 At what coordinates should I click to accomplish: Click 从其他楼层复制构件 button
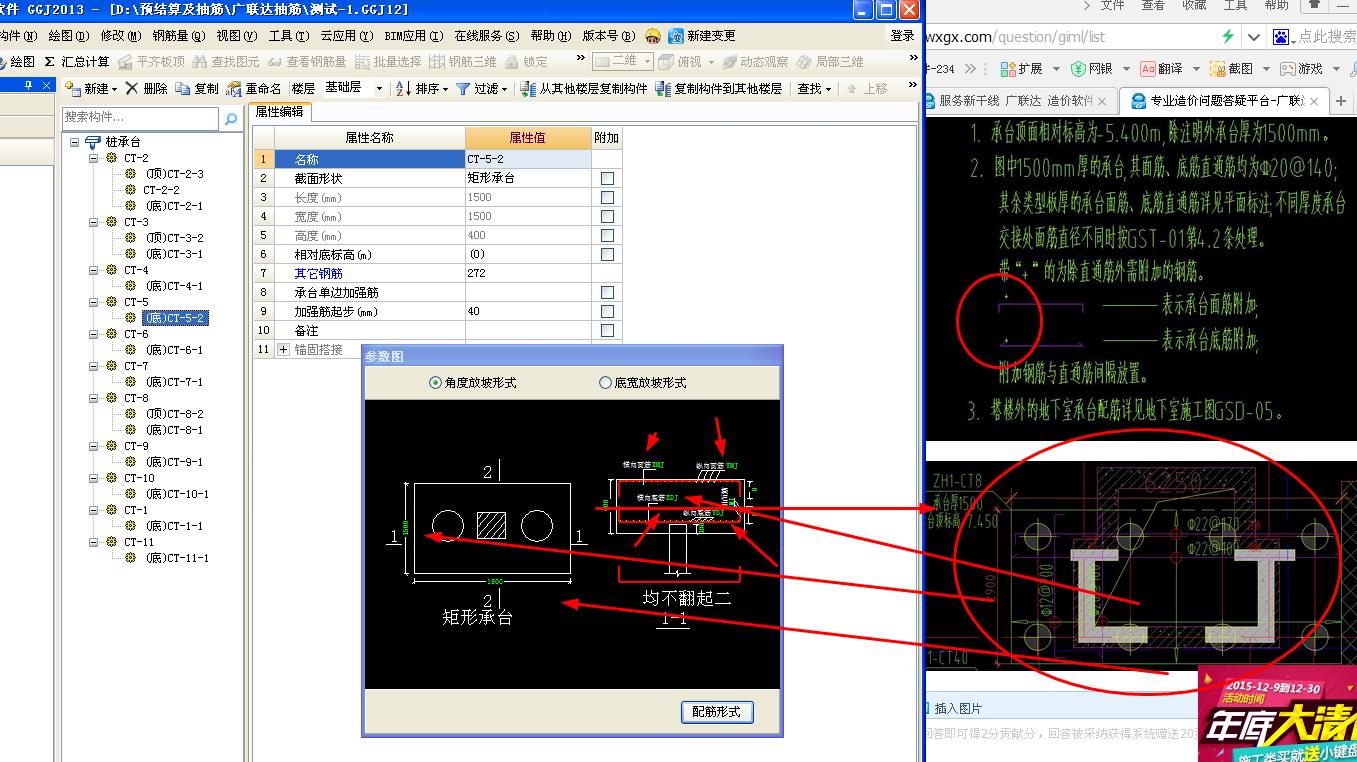[583, 88]
